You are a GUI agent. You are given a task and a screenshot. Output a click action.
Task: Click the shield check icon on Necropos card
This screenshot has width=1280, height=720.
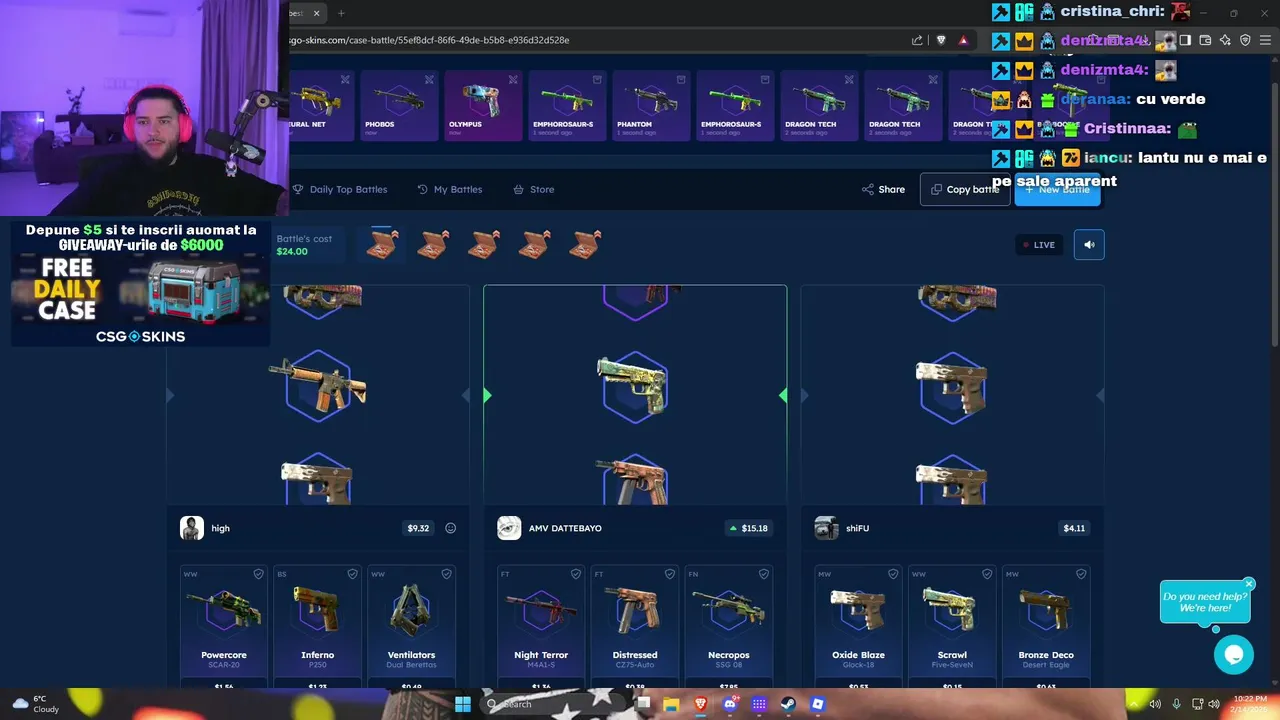(763, 574)
